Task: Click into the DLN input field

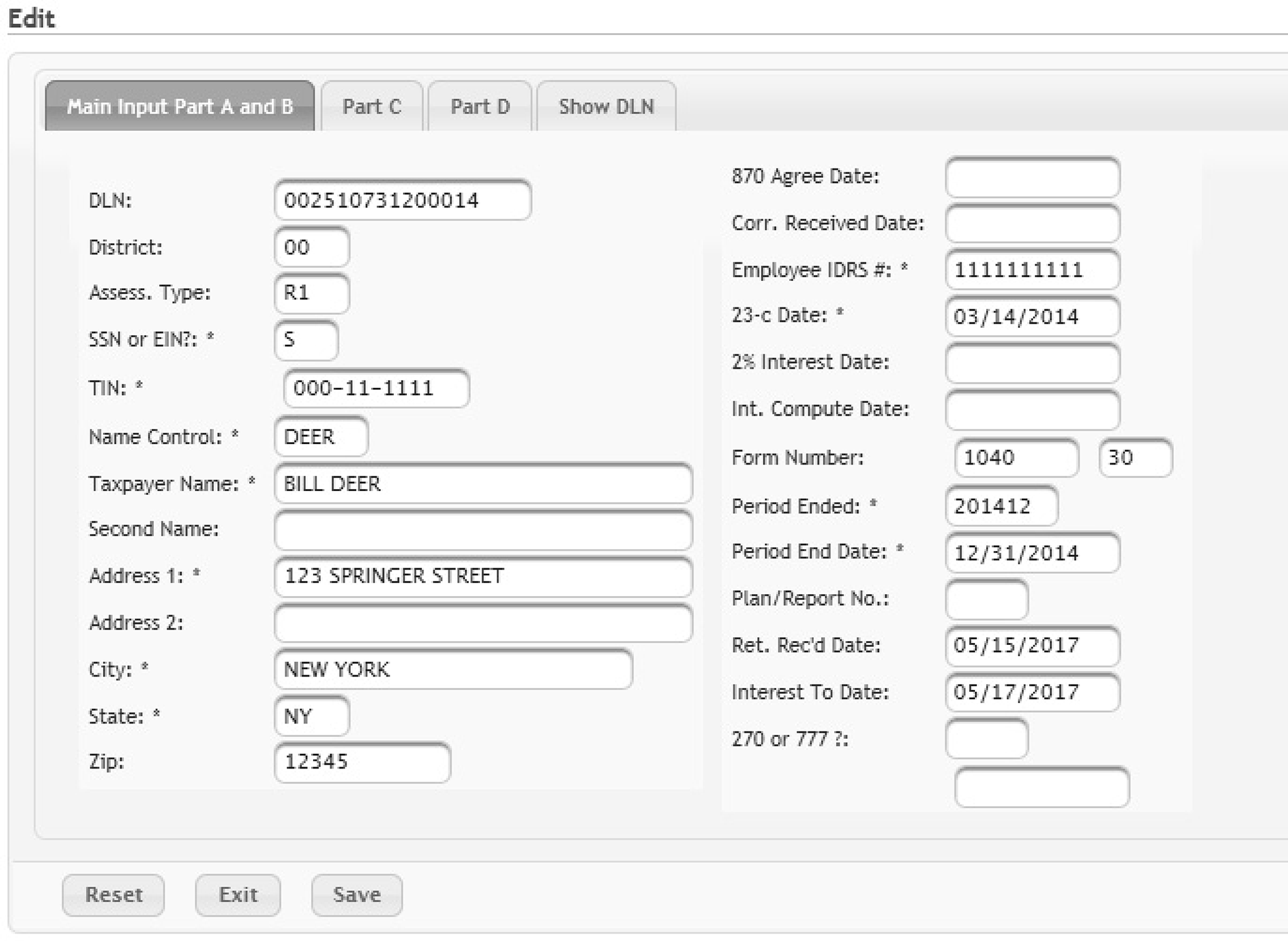Action: click(402, 200)
